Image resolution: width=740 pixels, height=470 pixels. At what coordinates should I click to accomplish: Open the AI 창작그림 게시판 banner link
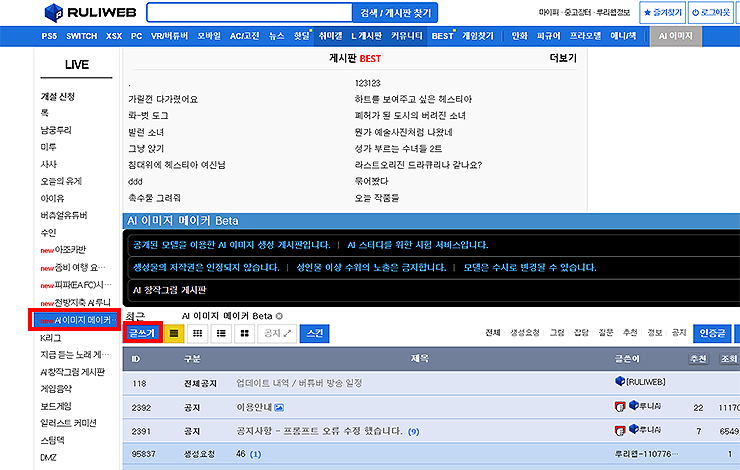click(x=169, y=290)
